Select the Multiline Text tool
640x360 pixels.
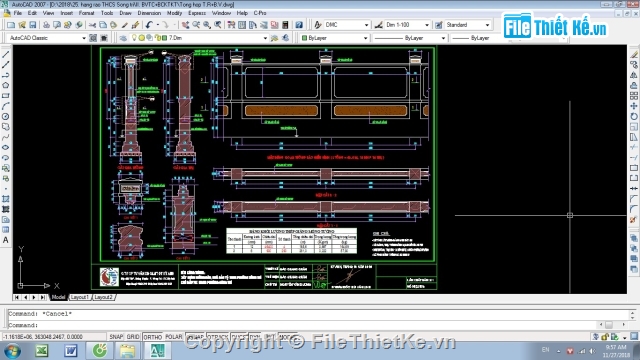(x=5, y=240)
